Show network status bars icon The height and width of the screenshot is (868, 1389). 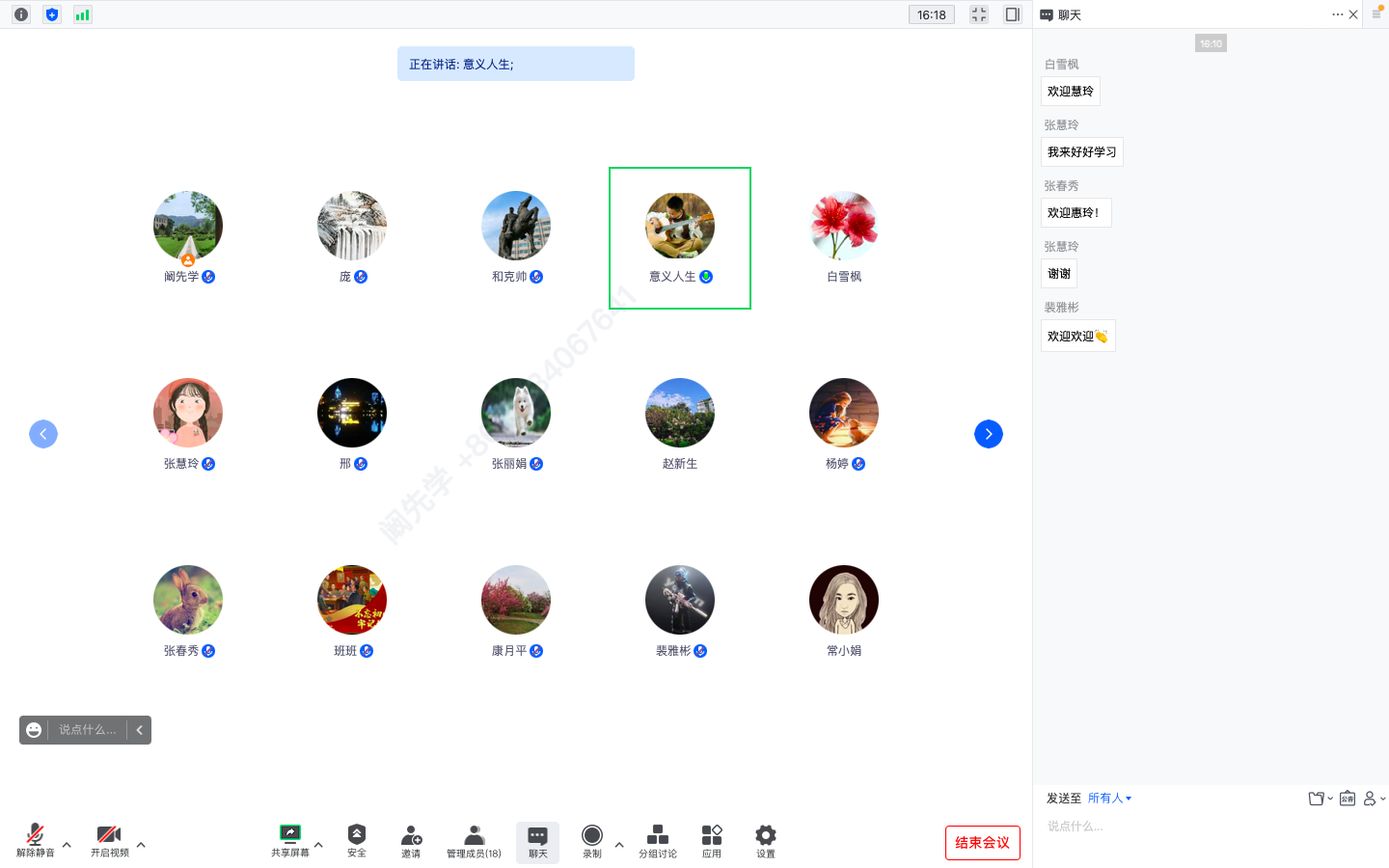point(83,14)
